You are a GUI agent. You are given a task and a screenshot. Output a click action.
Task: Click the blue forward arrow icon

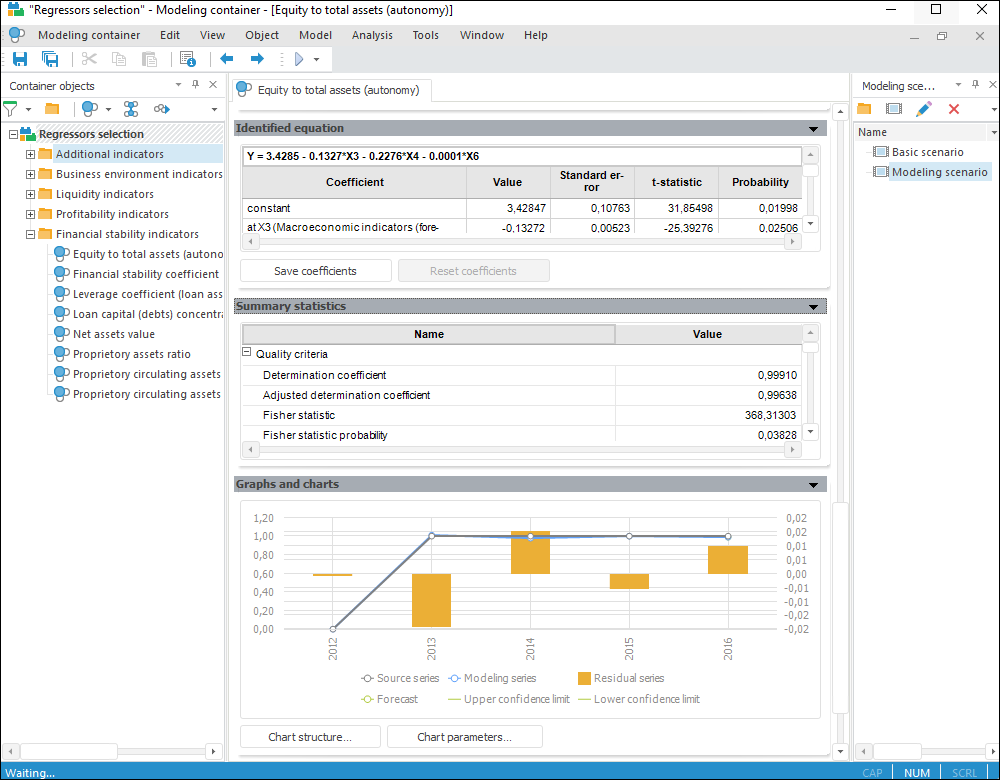pos(256,59)
